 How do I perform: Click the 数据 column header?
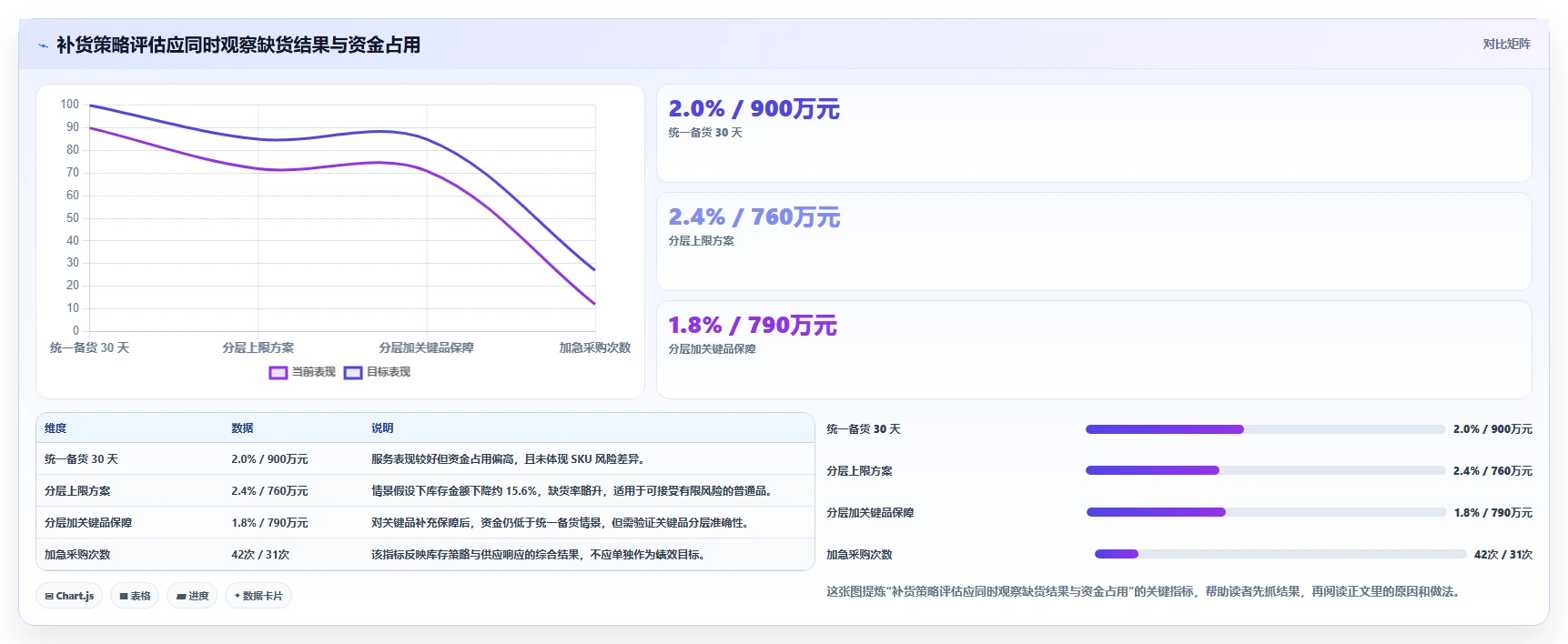point(242,428)
